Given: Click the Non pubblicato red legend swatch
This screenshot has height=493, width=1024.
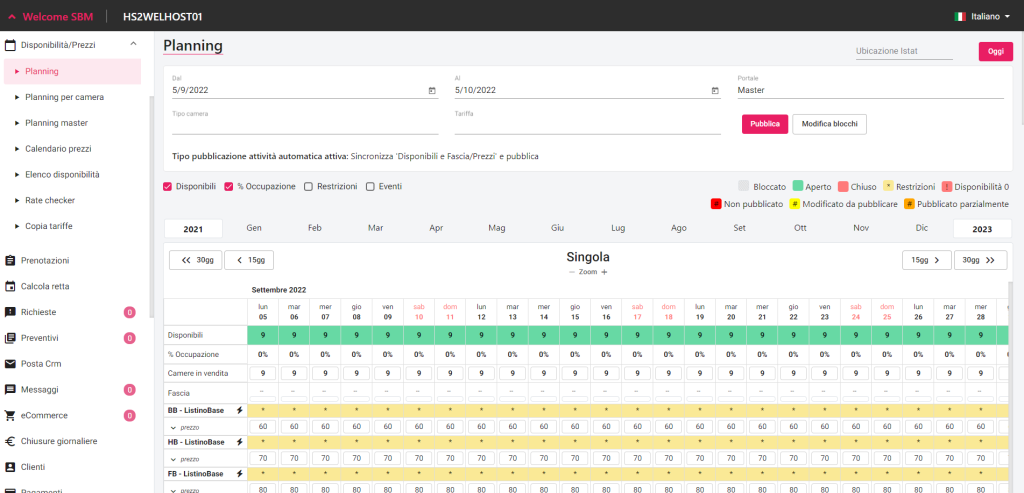Looking at the screenshot, I should 716,204.
